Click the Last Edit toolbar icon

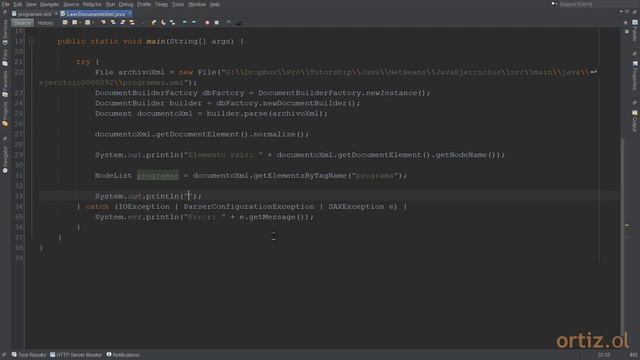[65, 22]
